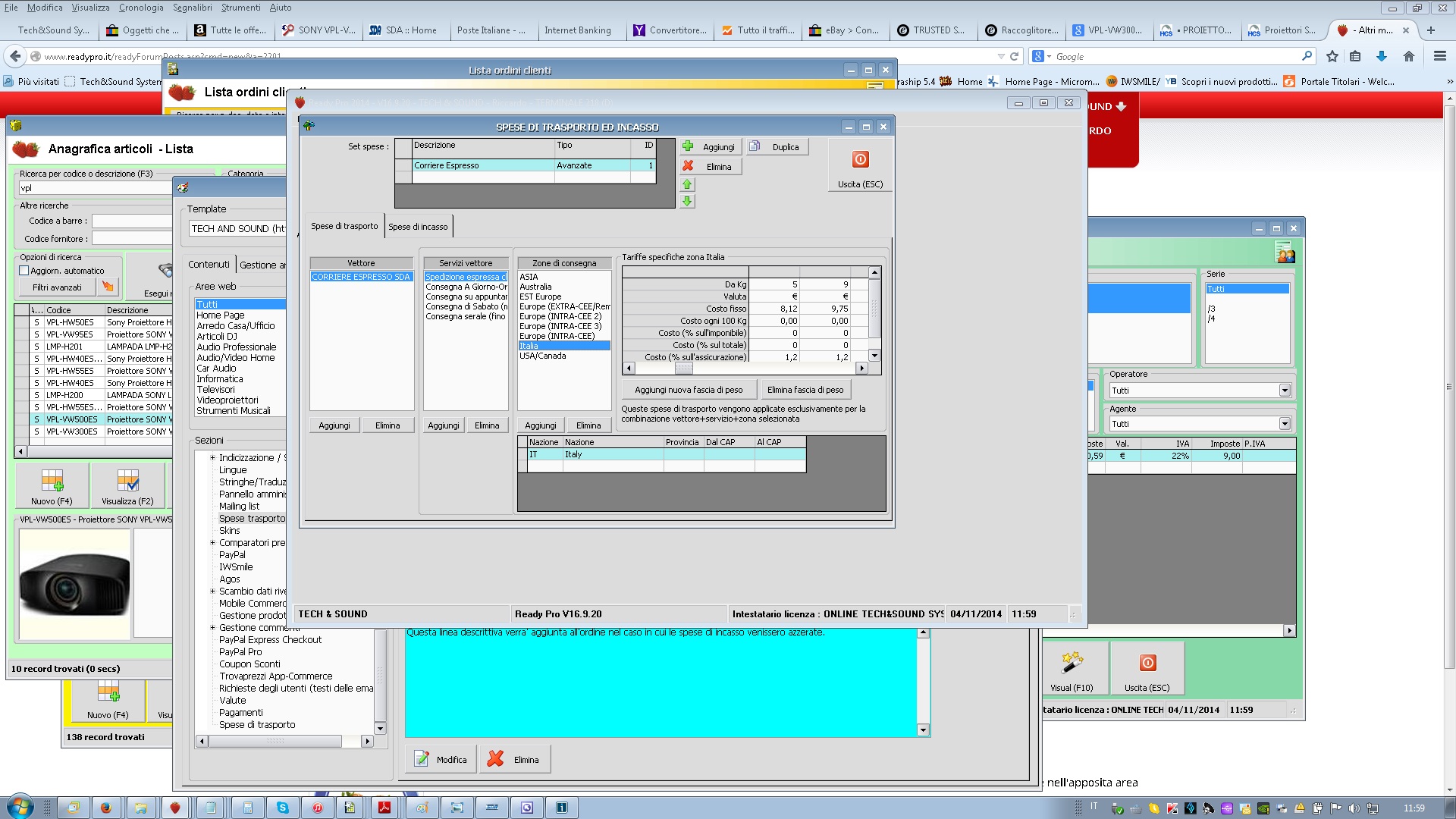Image resolution: width=1456 pixels, height=819 pixels.
Task: Click the Visual (F10) wand icon
Action: point(1072,669)
